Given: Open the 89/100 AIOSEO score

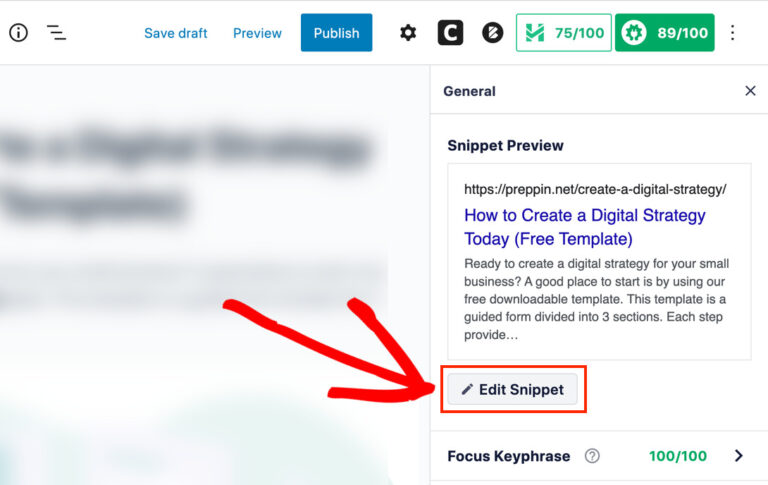Looking at the screenshot, I should 665,33.
